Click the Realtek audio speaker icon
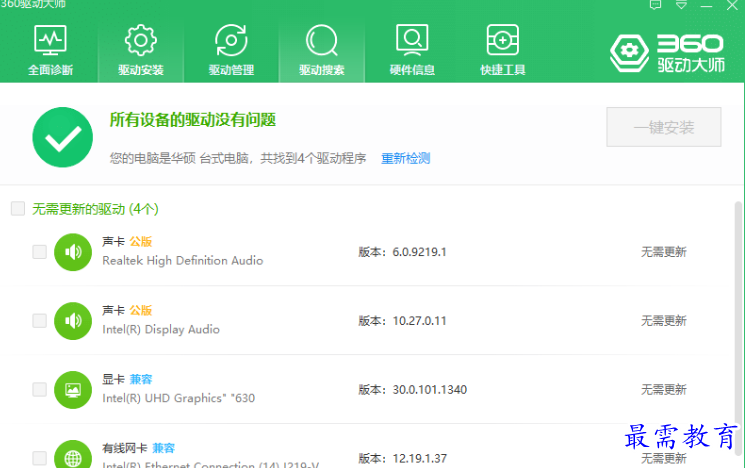Viewport: 746px width, 468px height. pos(73,252)
